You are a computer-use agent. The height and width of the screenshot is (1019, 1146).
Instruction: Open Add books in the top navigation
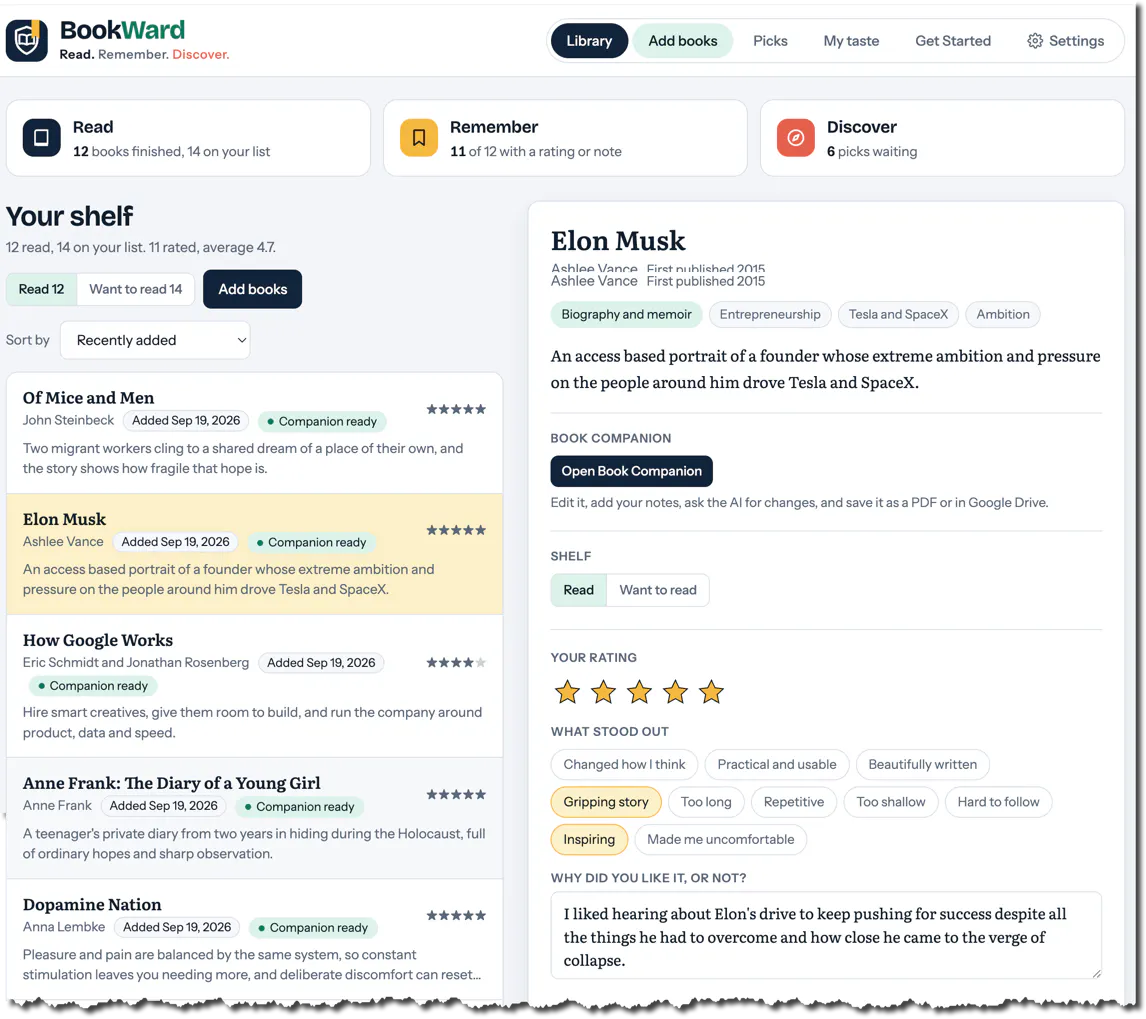click(x=683, y=41)
